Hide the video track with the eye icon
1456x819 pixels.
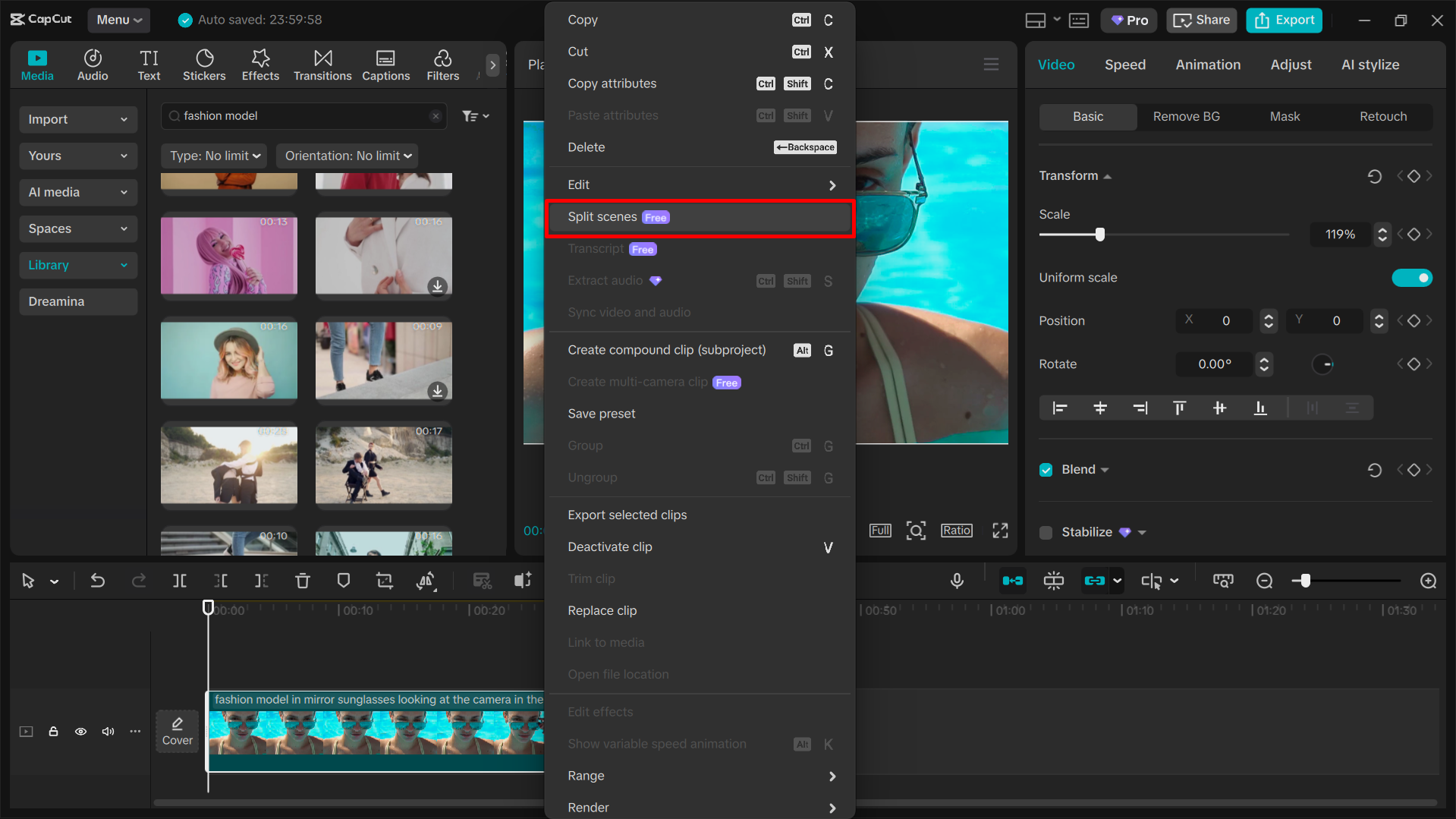[x=80, y=731]
